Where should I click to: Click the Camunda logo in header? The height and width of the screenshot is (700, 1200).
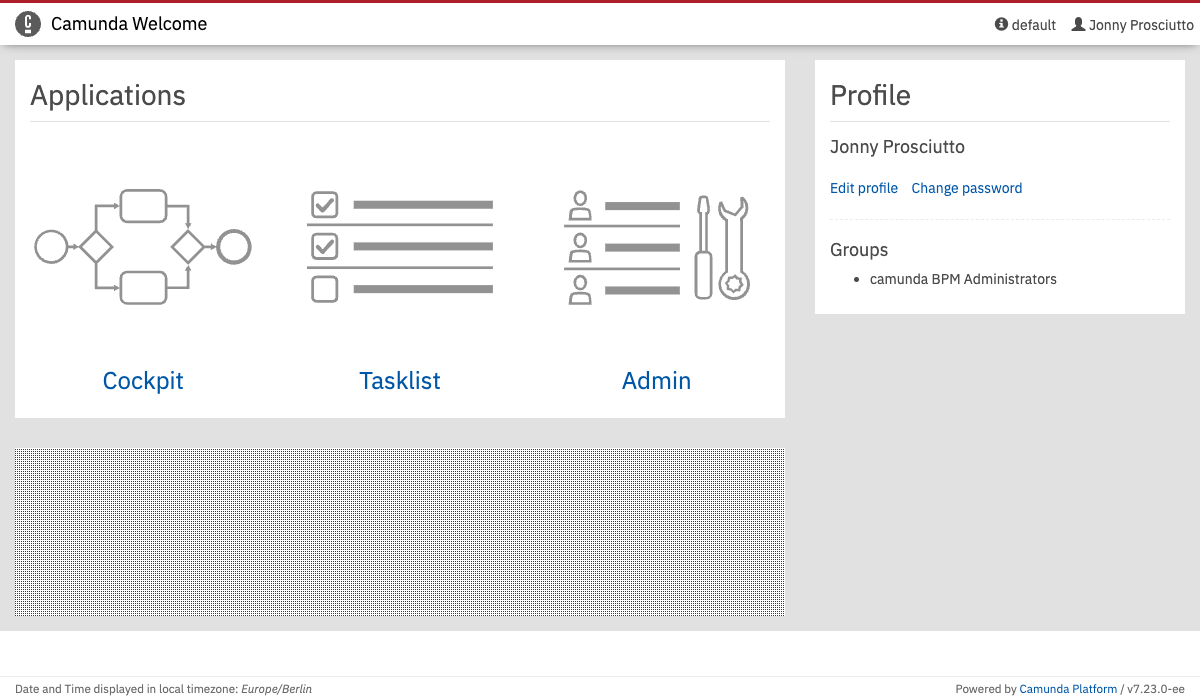(29, 24)
